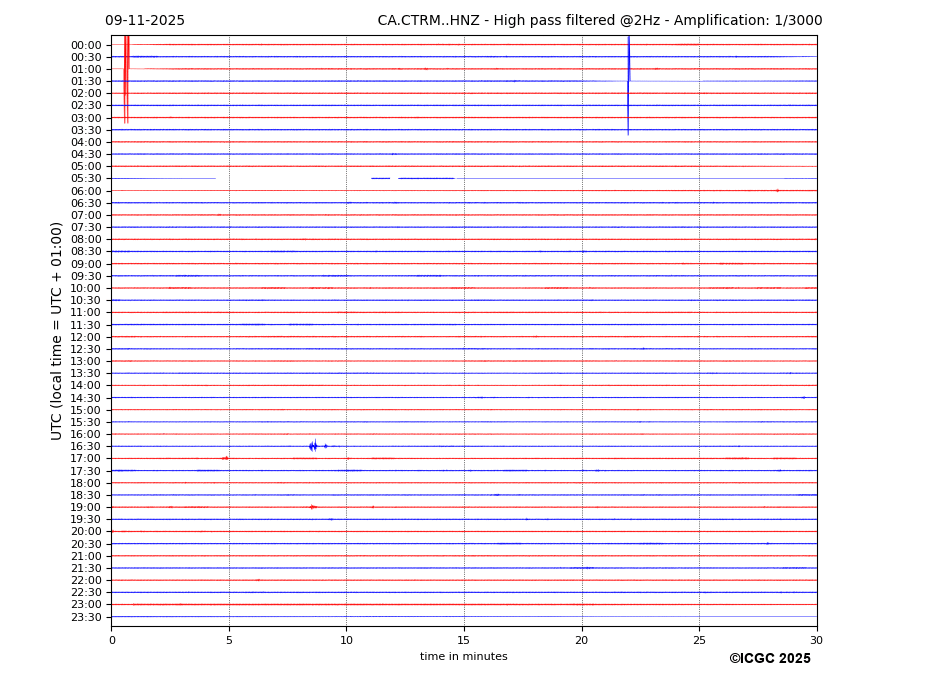The height and width of the screenshot is (696, 927).
Task: Click the large red spike near minute 0.5
Action: 126,80
